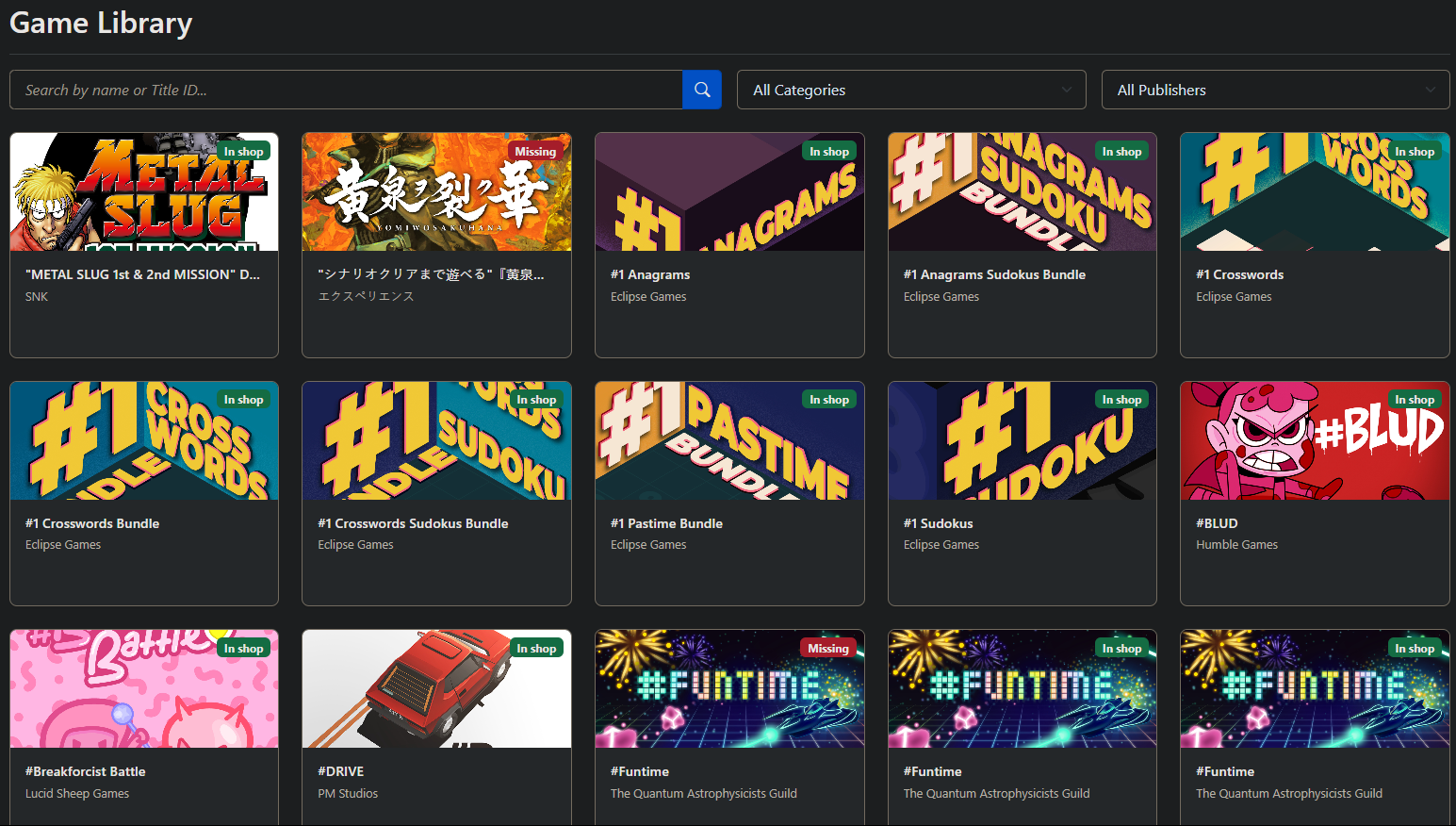Open the #1 Anagrams Sudokus Bundle title
This screenshot has width=1456, height=826.
(x=994, y=274)
